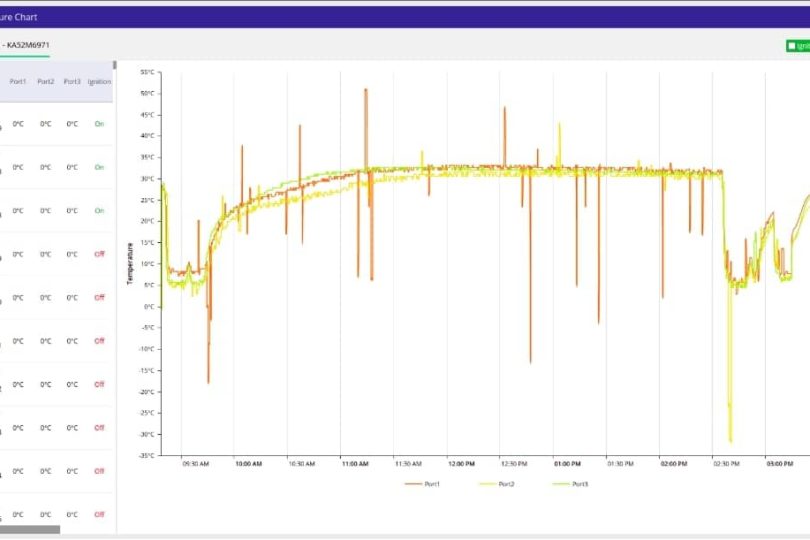Viewport: 810px width, 540px height.
Task: Click the first red Ignition Off status
Action: pyautogui.click(x=99, y=254)
